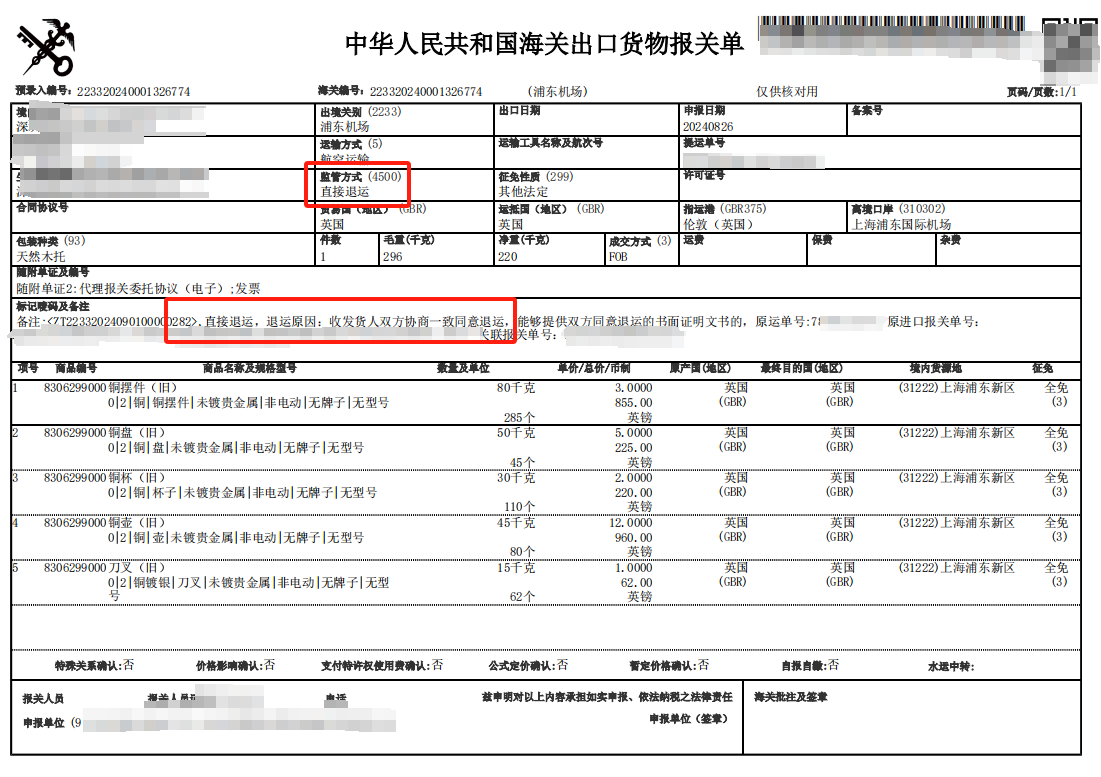The image size is (1101, 777).
Task: Click item 4 total 960.00
Action: tap(633, 538)
